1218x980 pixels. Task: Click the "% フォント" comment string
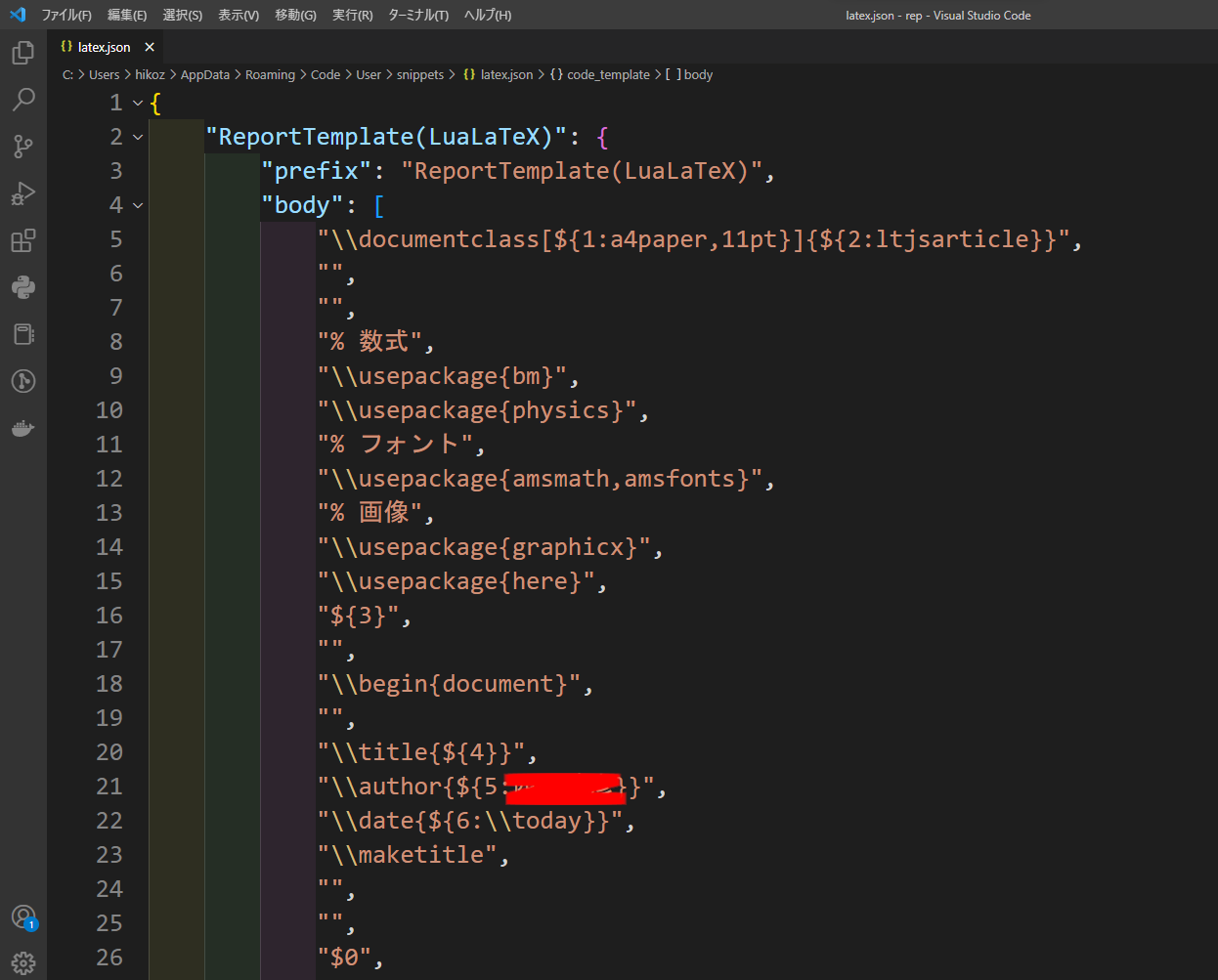[395, 445]
